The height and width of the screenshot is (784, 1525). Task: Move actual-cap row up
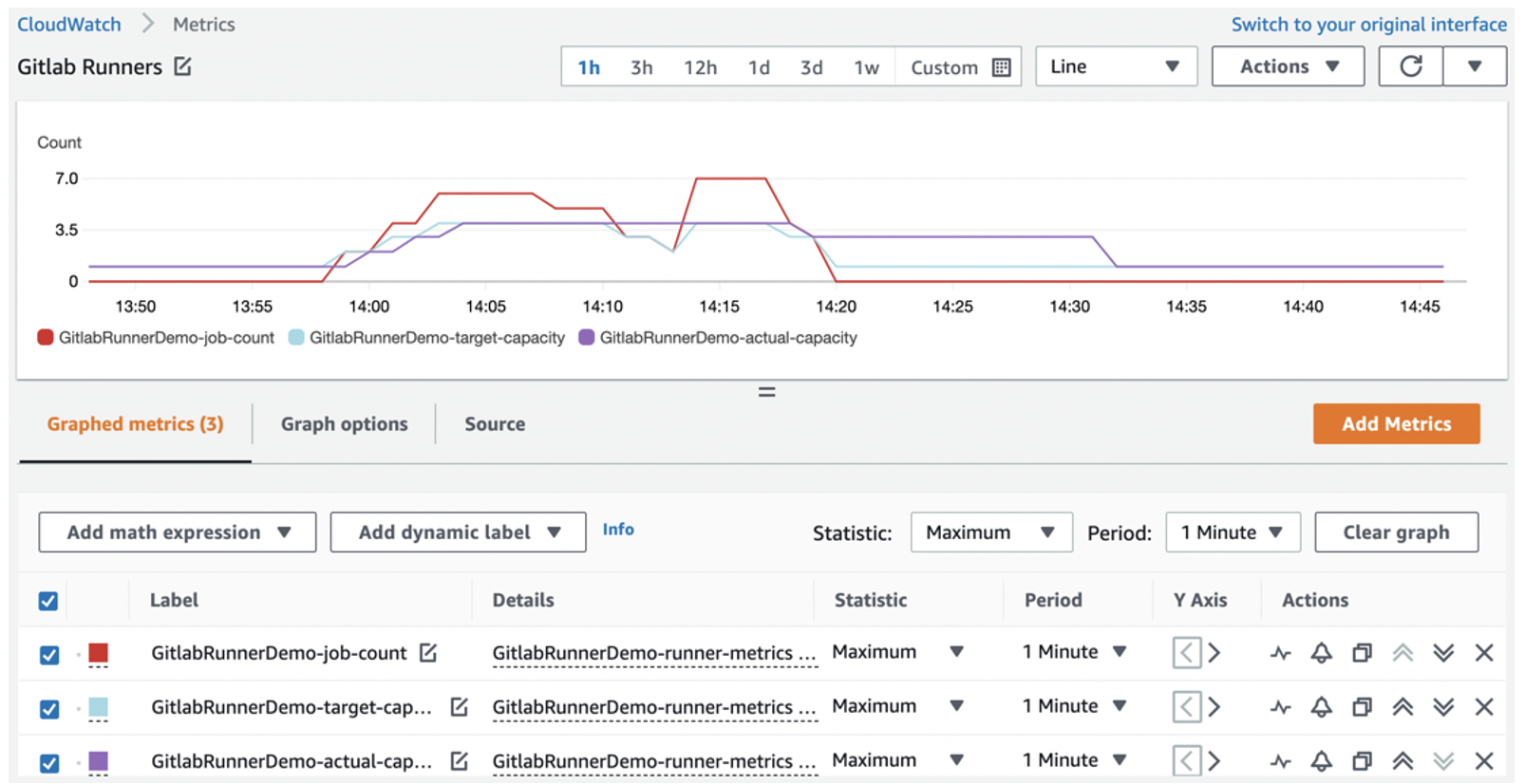[x=1403, y=761]
